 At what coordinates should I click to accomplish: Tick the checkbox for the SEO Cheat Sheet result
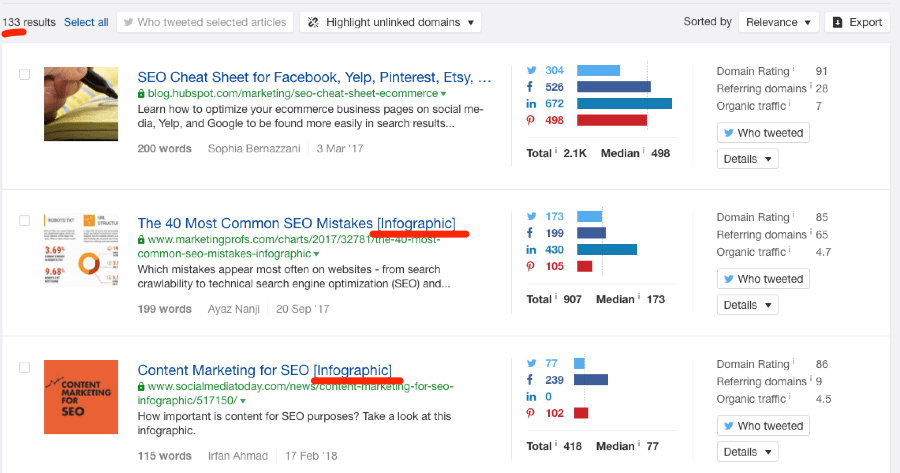tap(24, 75)
